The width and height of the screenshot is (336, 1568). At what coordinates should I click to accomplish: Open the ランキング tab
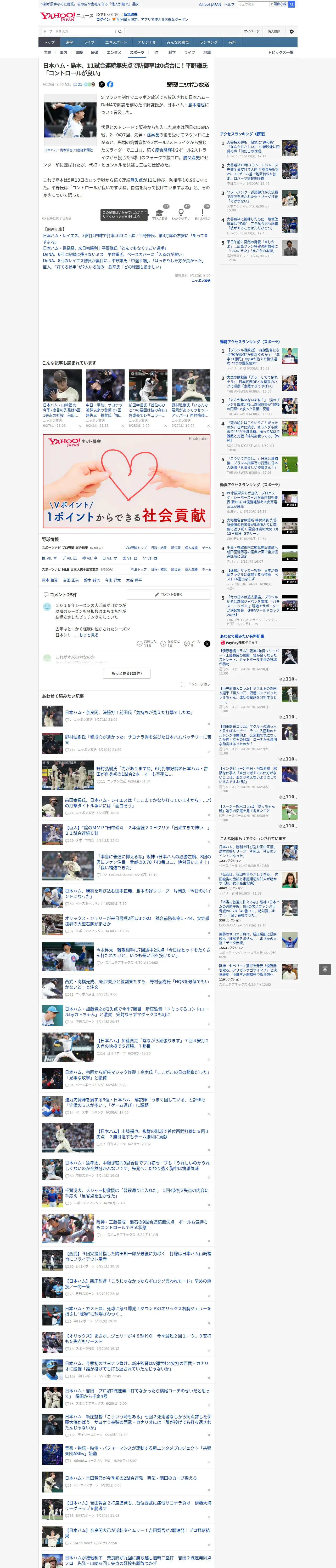(x=209, y=43)
